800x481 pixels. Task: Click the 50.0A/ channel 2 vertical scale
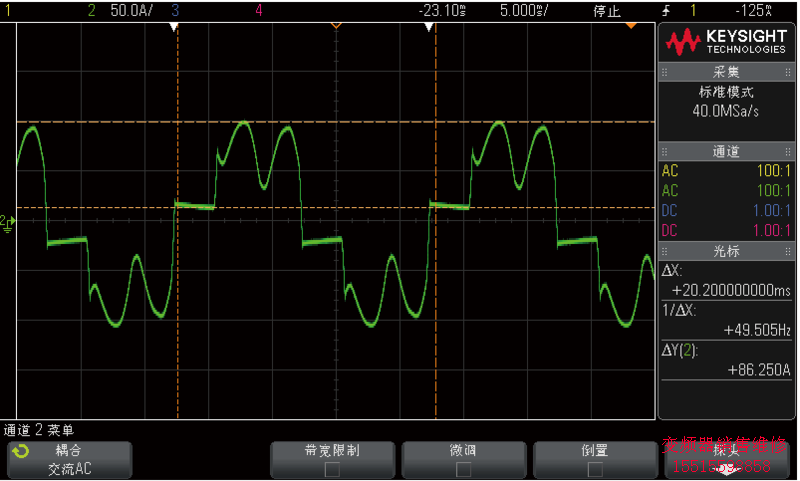point(131,11)
